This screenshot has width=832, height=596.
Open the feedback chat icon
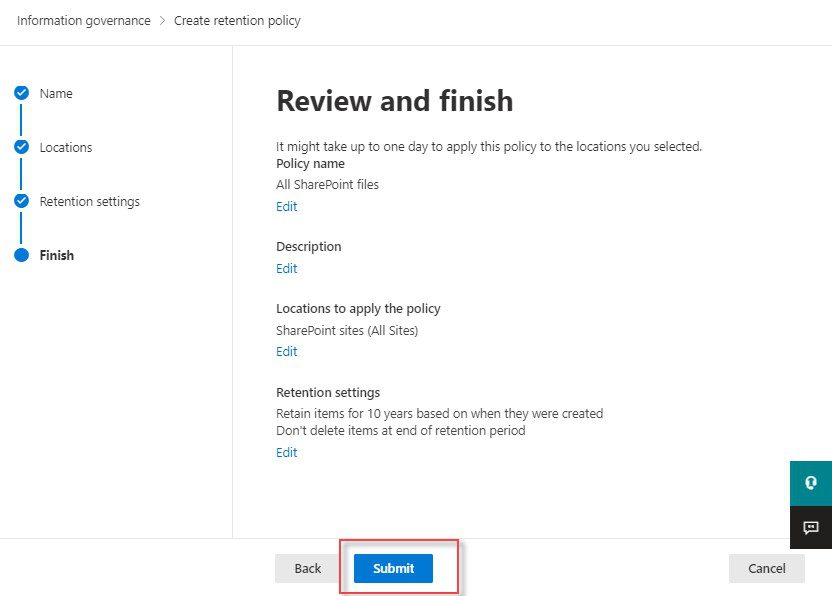tap(811, 528)
